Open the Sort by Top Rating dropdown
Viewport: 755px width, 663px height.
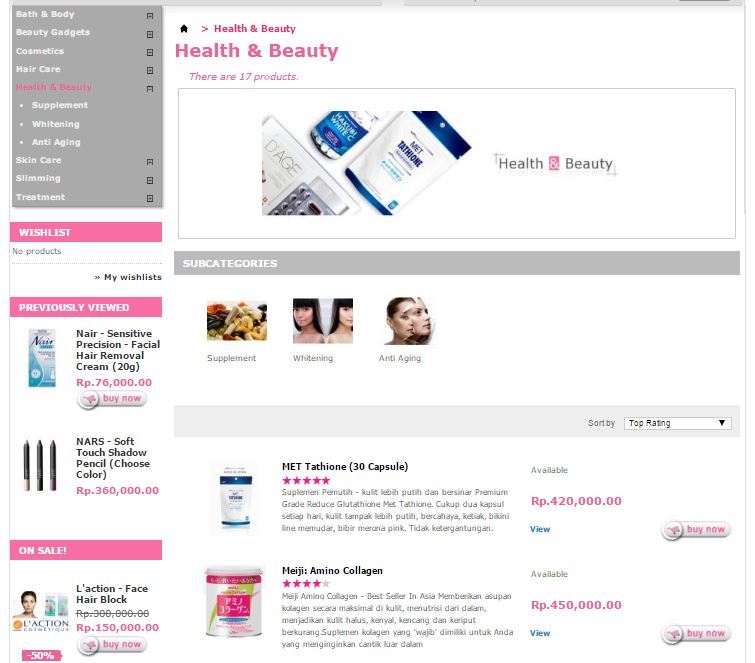click(x=677, y=423)
